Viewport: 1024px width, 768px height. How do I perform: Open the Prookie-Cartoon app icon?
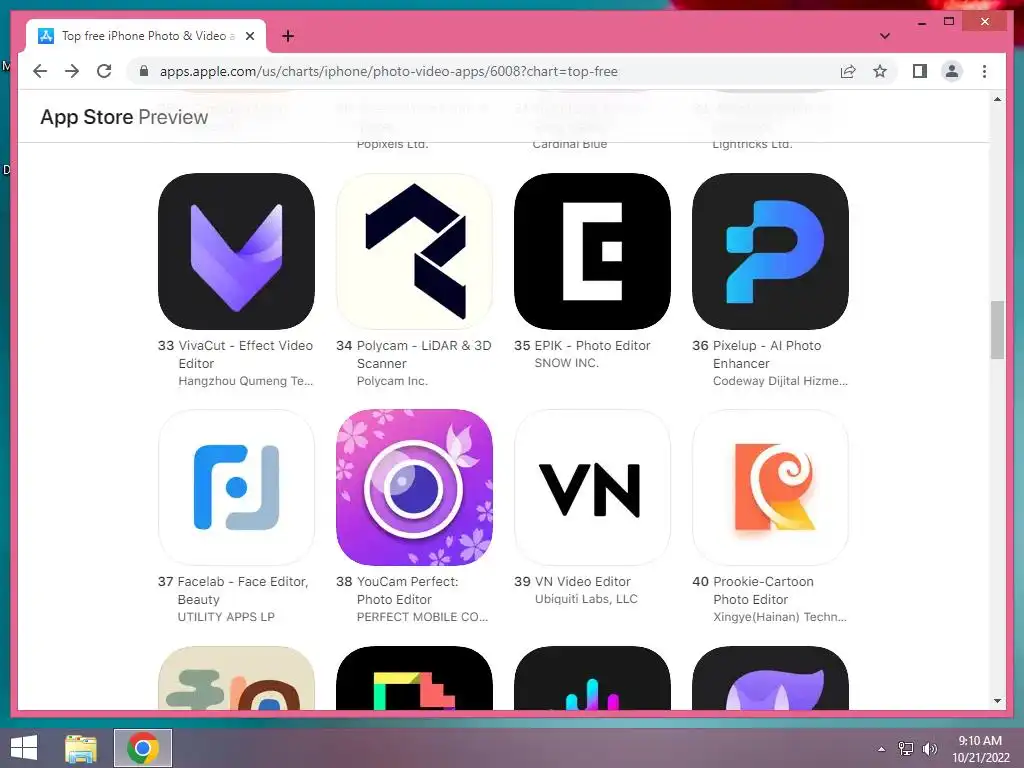click(771, 487)
